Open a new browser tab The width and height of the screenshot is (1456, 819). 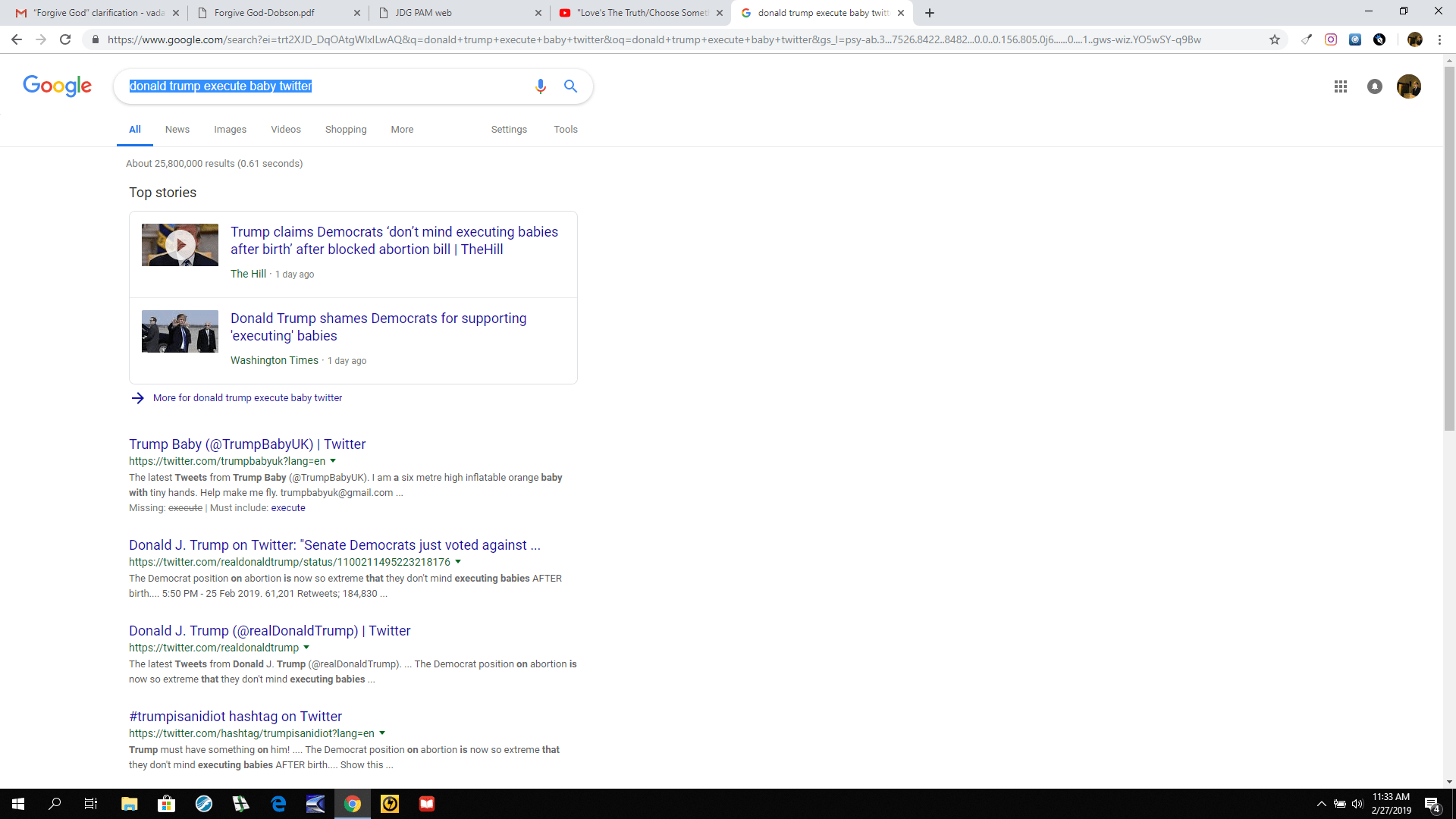click(930, 13)
